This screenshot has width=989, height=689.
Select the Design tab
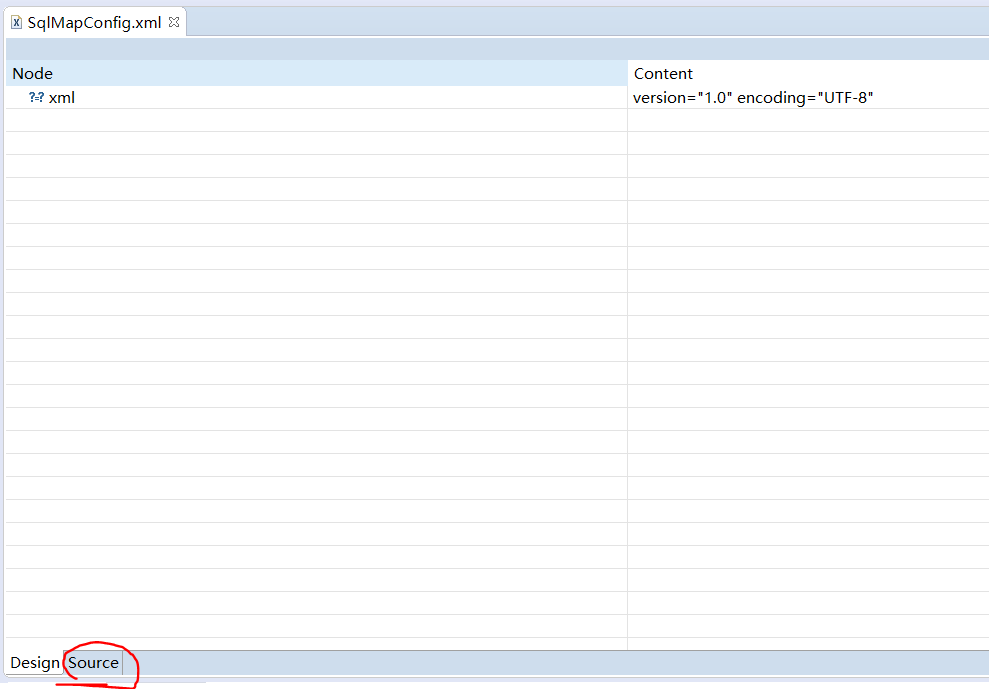pyautogui.click(x=35, y=662)
